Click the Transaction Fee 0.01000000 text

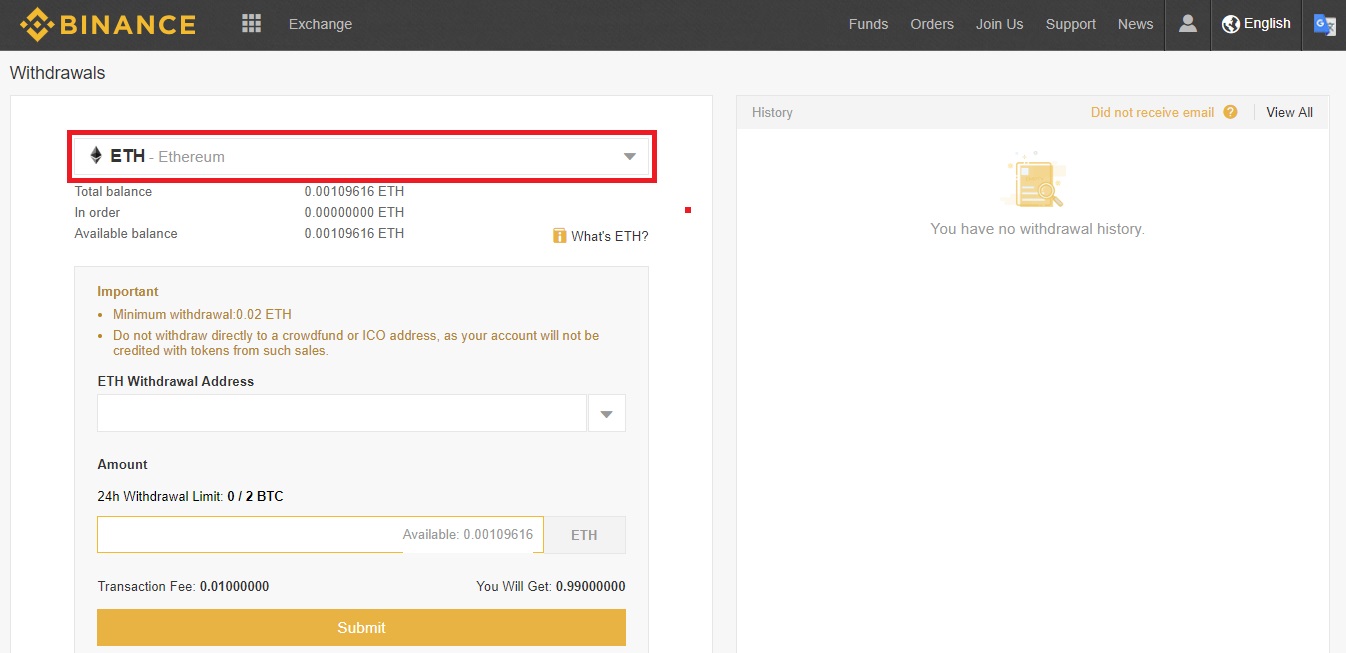coord(183,586)
